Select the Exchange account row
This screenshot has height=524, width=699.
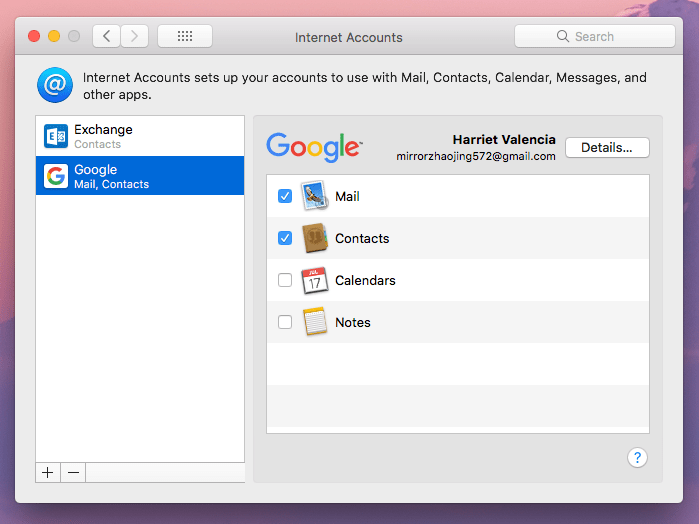point(140,136)
